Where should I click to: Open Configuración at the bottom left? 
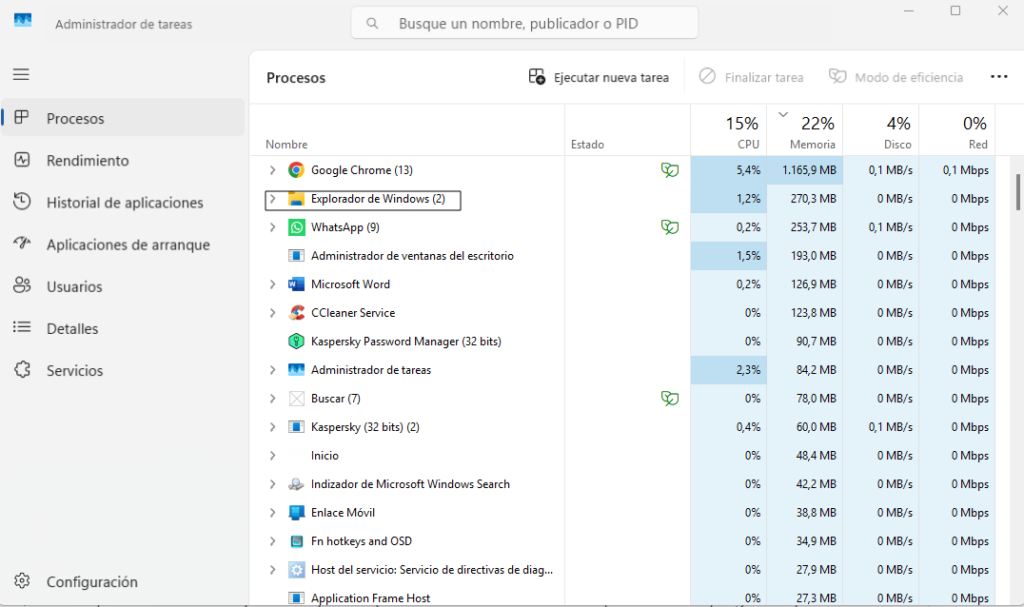pyautogui.click(x=92, y=581)
